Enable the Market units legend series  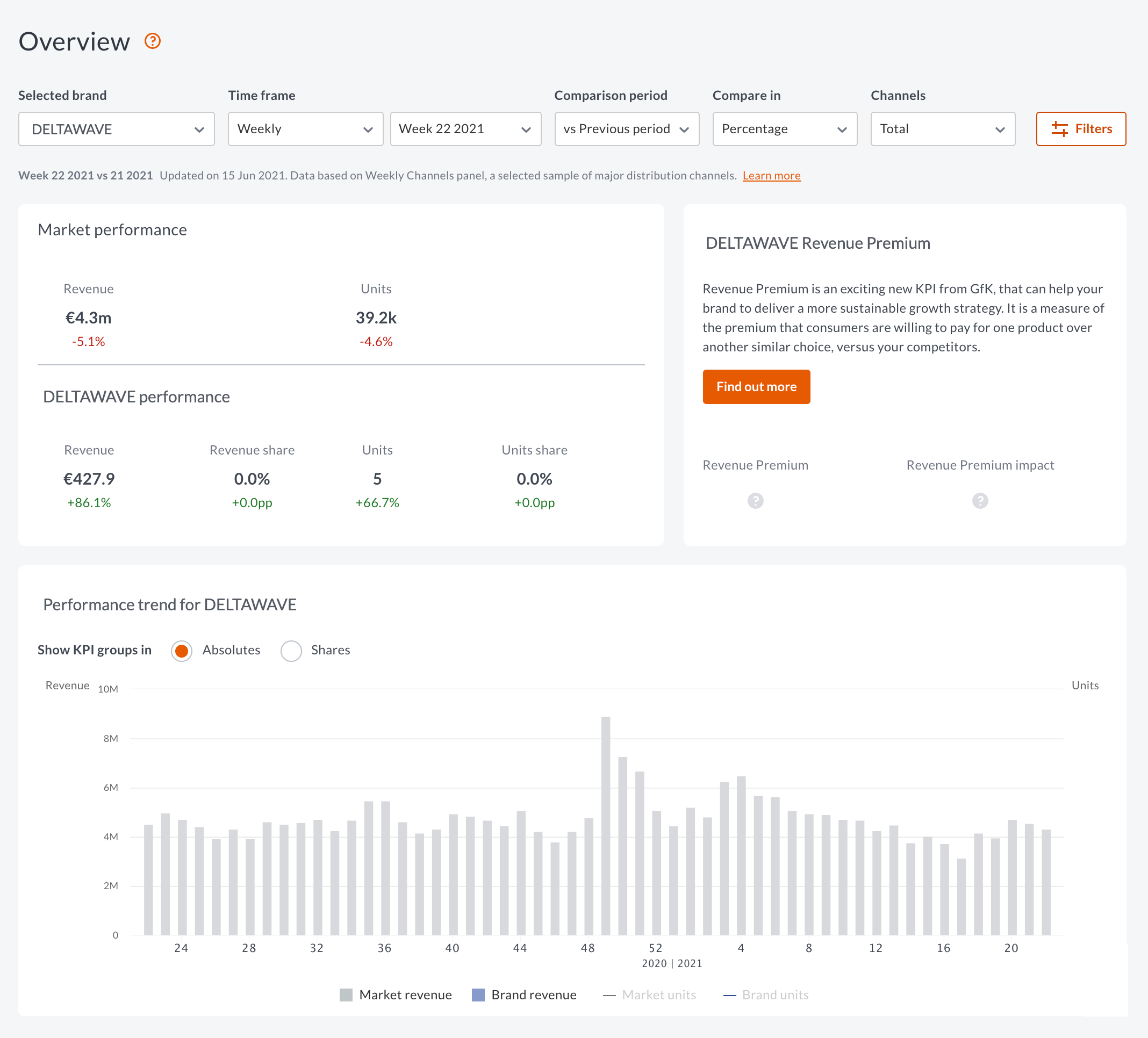tap(649, 994)
